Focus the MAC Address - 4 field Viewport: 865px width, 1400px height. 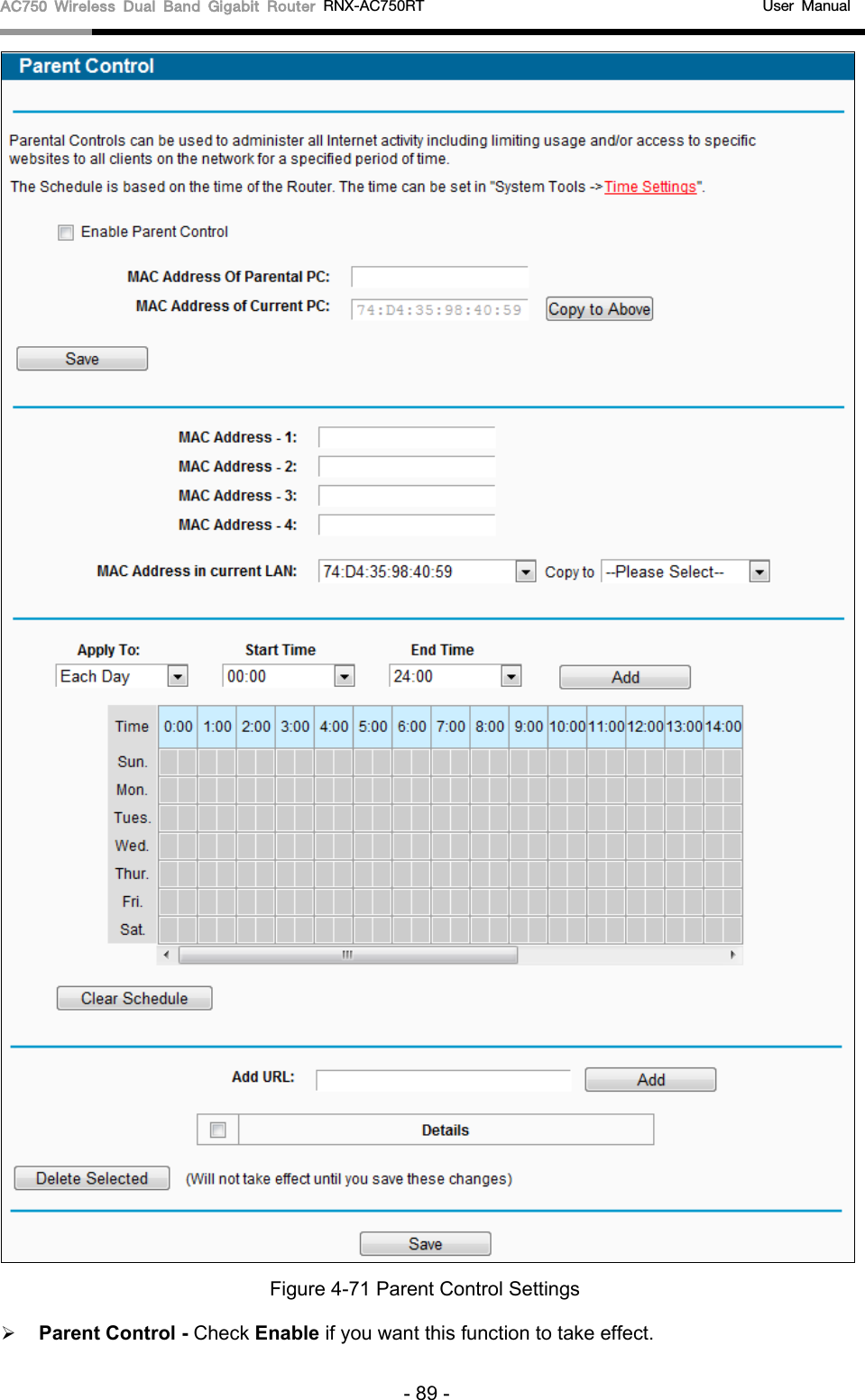click(407, 525)
